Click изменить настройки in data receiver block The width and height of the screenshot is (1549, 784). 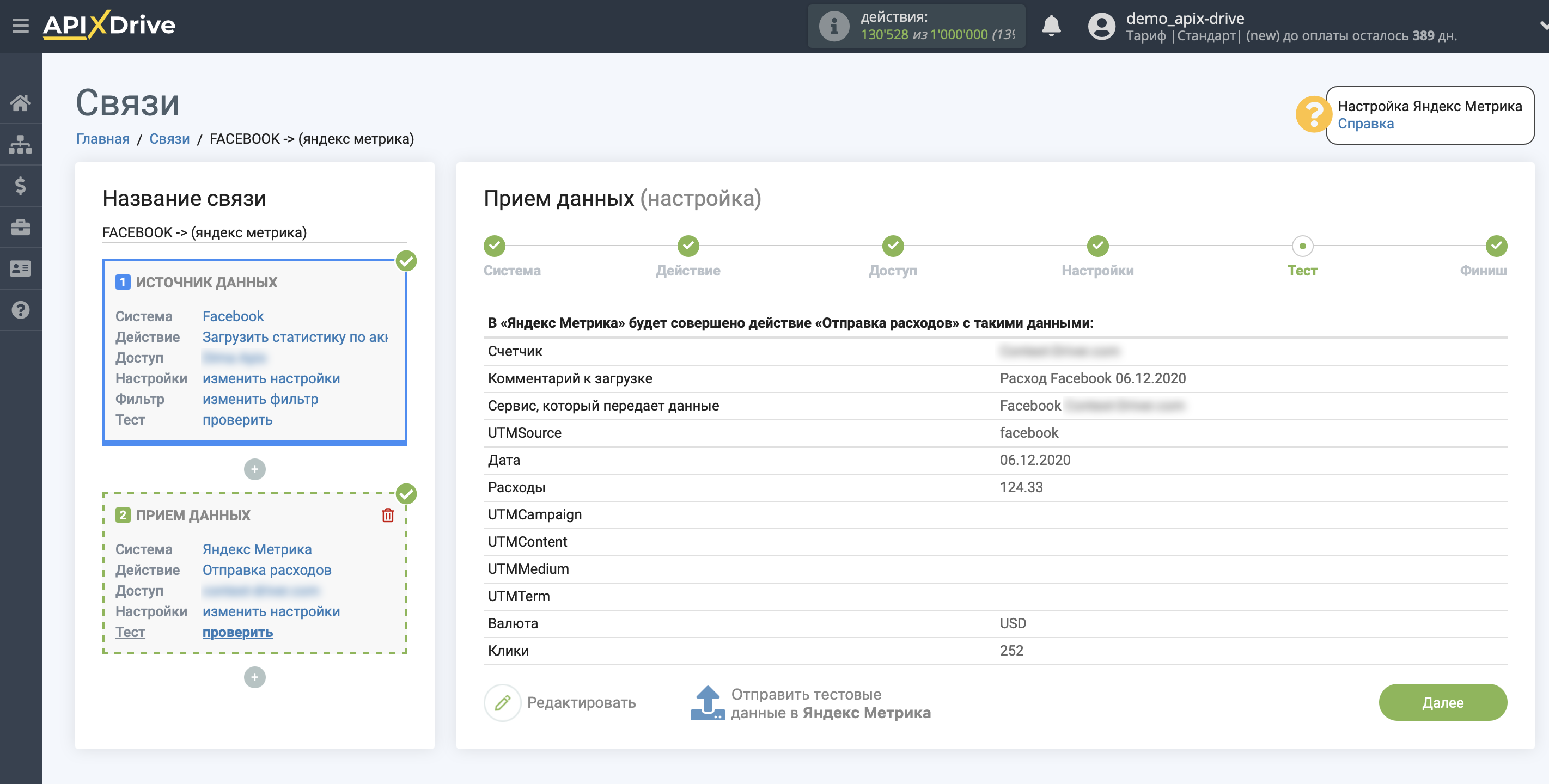(x=271, y=611)
